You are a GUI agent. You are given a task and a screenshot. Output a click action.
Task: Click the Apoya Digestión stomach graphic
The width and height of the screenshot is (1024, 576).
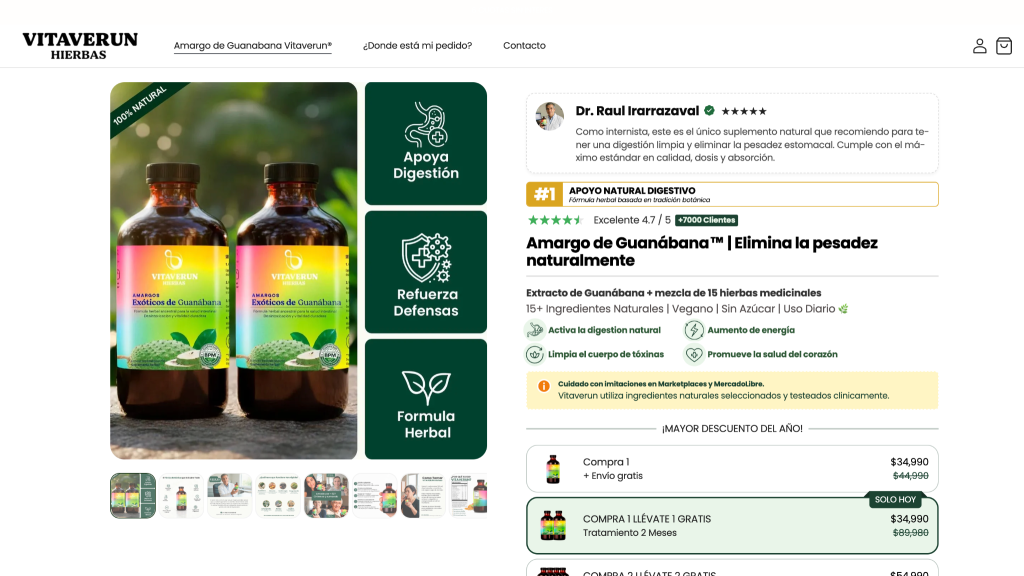426,124
